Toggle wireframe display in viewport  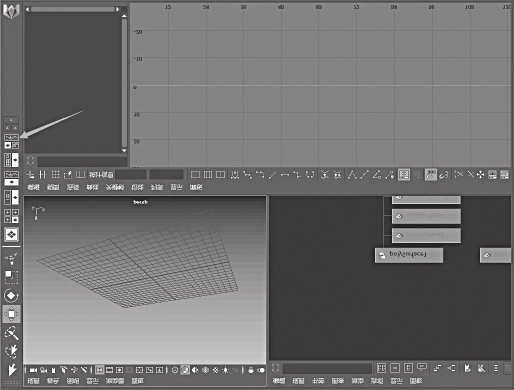tap(175, 370)
